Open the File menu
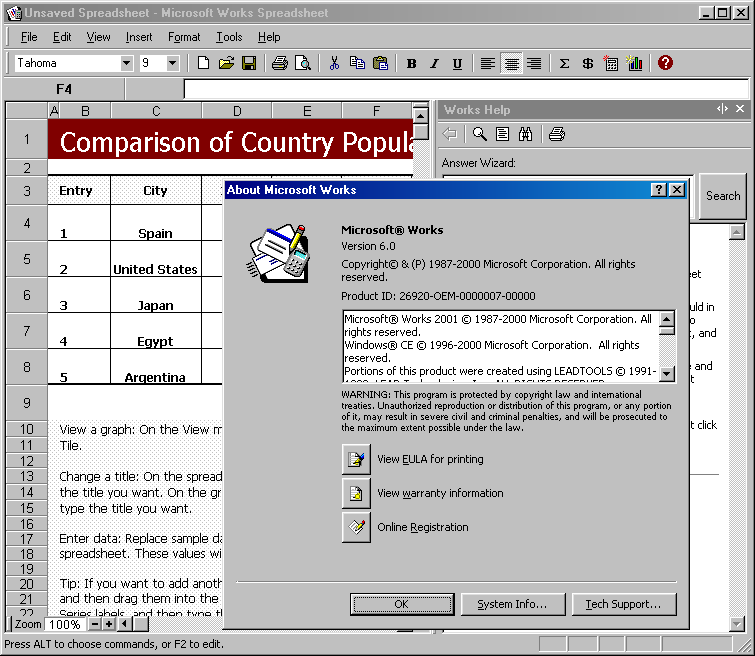This screenshot has height=656, width=755. [x=29, y=37]
